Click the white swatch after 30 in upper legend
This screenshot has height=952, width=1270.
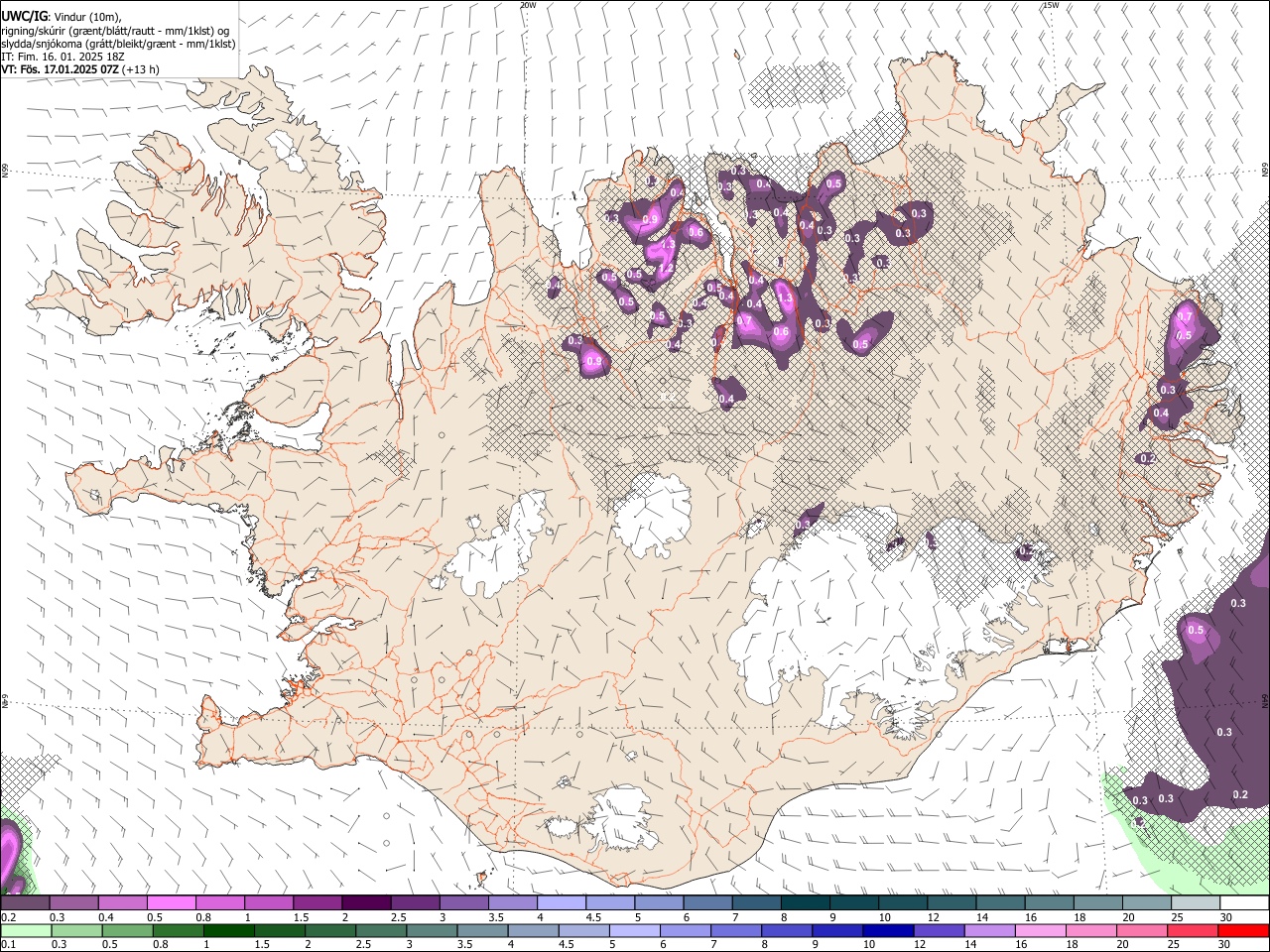(1242, 903)
